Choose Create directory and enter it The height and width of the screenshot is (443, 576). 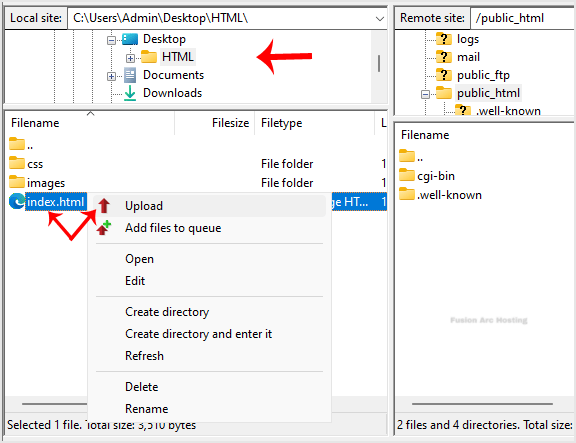click(198, 334)
